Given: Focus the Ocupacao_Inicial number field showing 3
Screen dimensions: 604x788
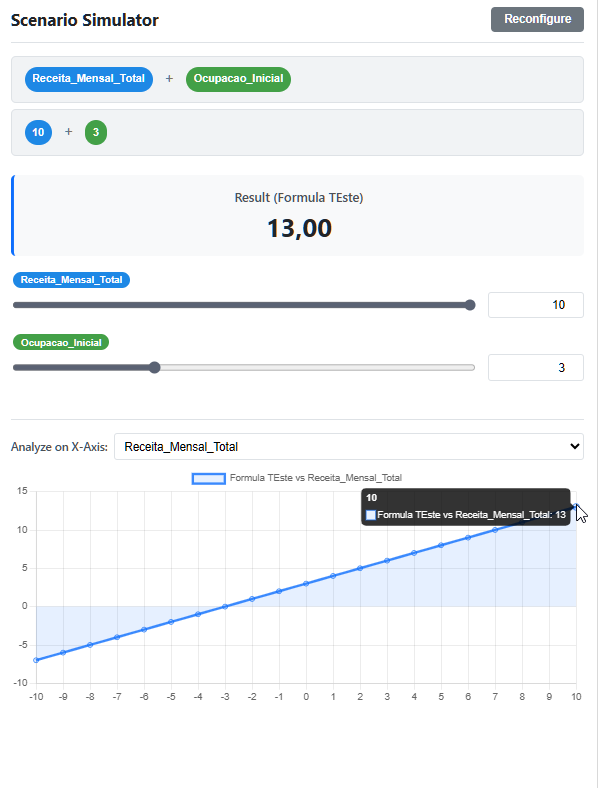Looking at the screenshot, I should 535,368.
